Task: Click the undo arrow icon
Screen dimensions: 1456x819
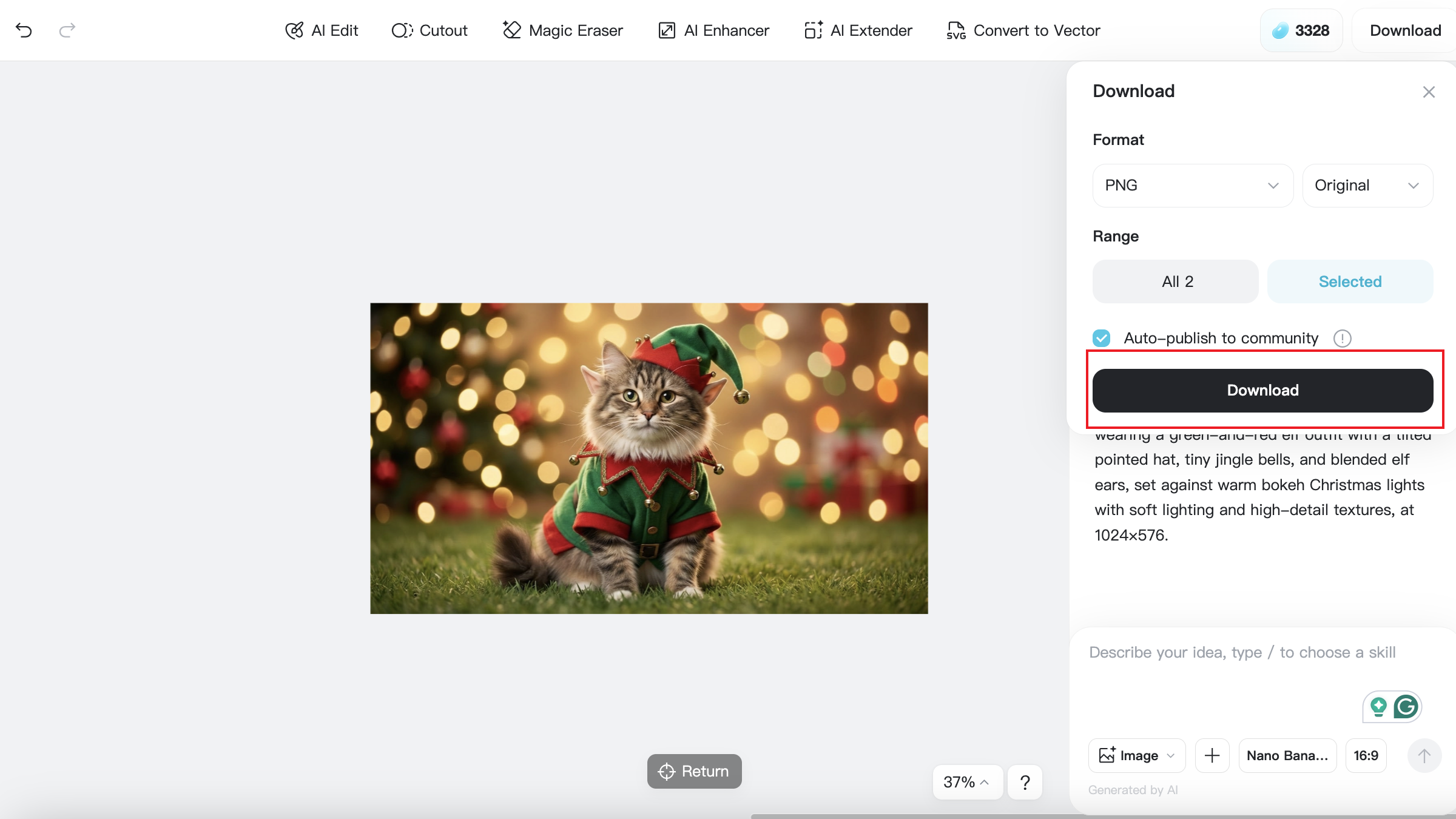Action: pyautogui.click(x=24, y=30)
